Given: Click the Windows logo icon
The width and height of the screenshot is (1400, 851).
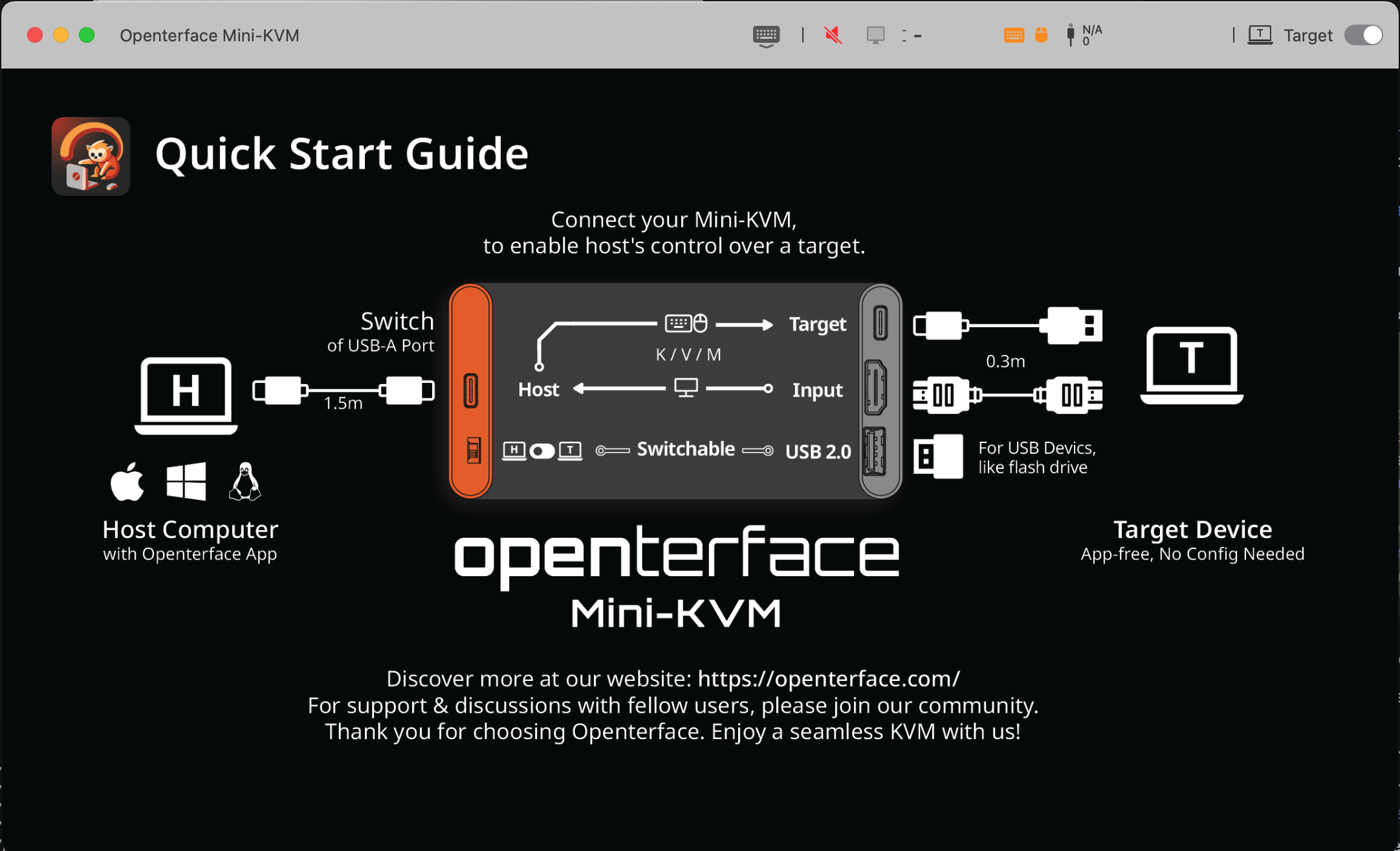Looking at the screenshot, I should pos(186,482).
